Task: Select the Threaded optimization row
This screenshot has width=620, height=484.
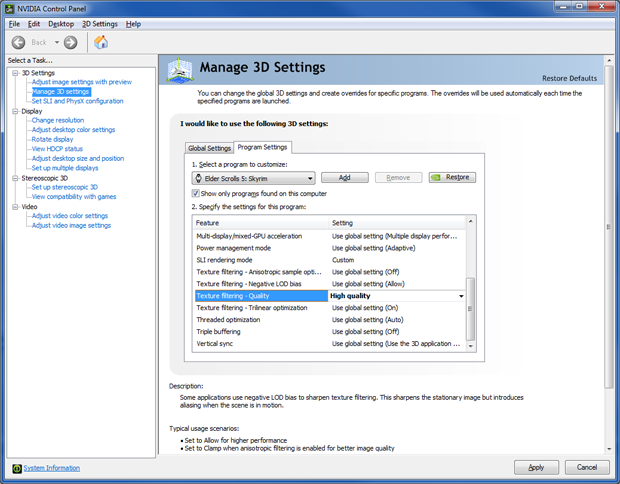Action: coord(329,320)
